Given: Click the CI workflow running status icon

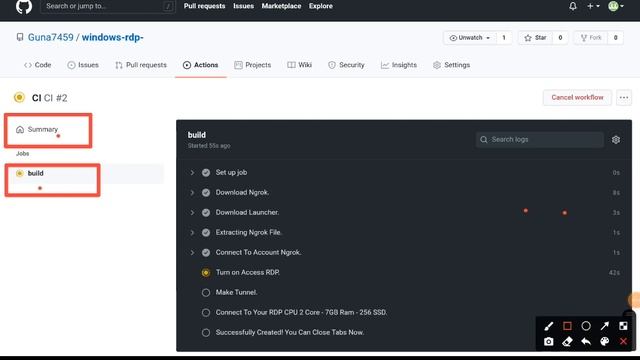Looking at the screenshot, I should click(19, 98).
